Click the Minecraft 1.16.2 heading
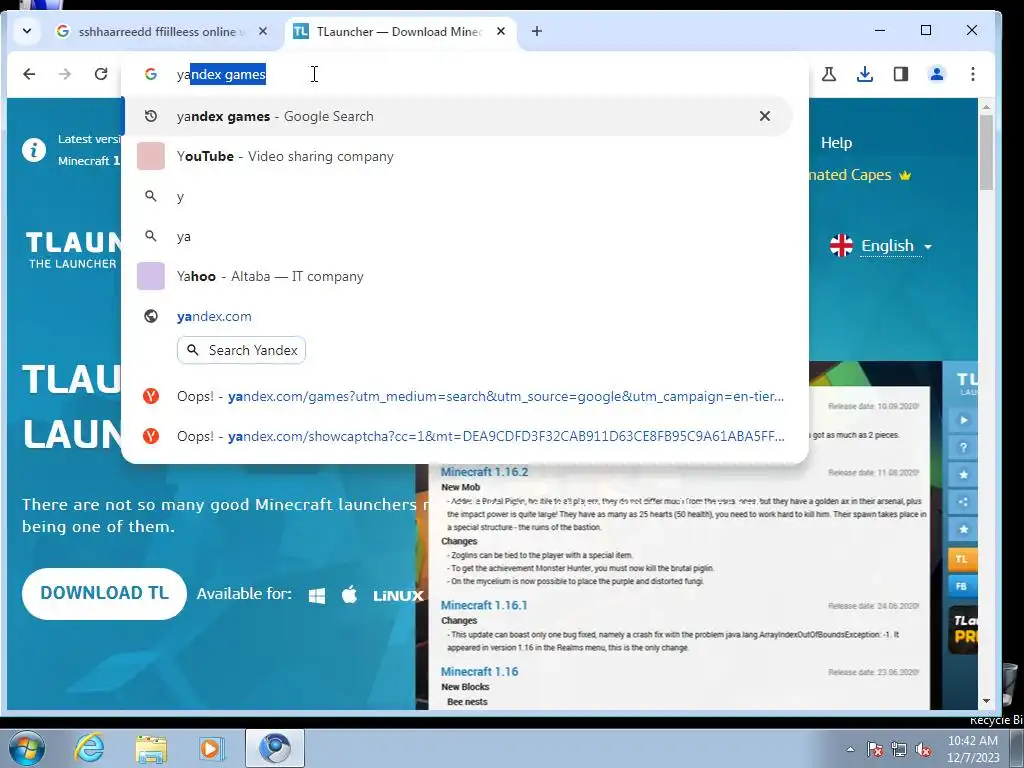 484,472
